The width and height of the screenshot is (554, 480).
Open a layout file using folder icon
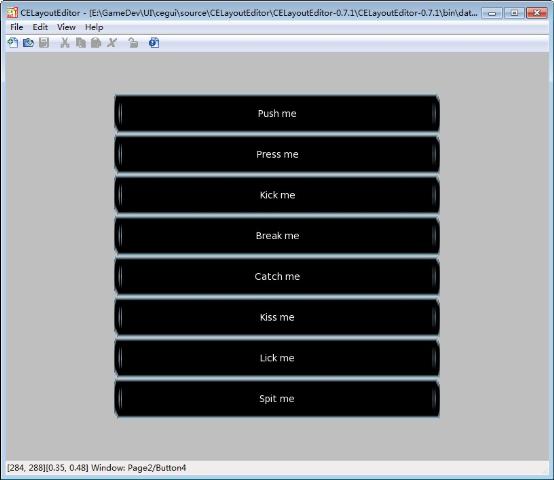click(28, 43)
